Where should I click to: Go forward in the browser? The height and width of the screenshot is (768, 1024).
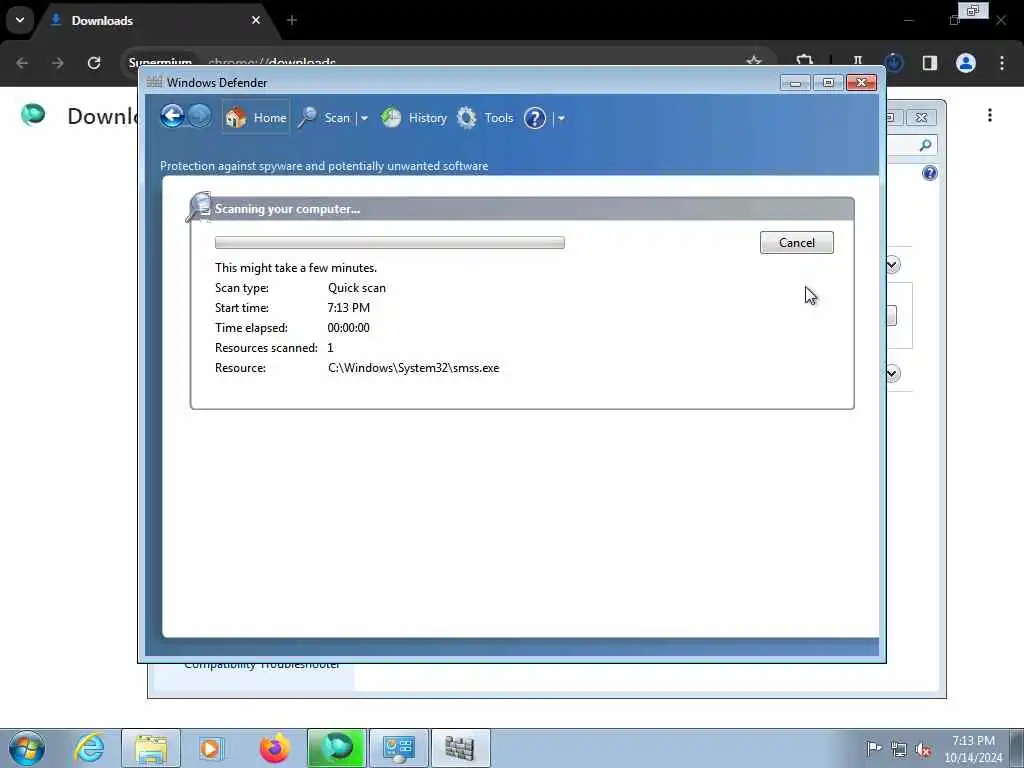click(x=58, y=63)
